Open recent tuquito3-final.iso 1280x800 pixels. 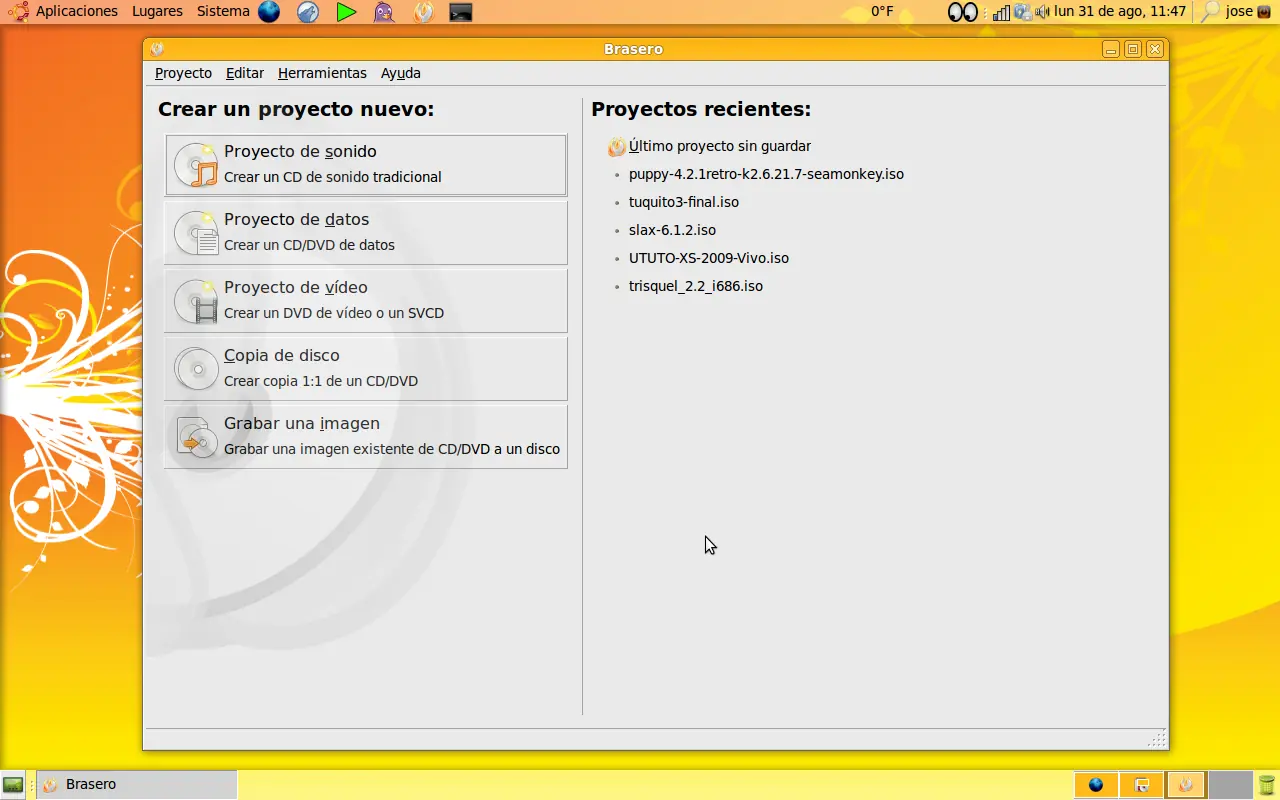(x=684, y=202)
